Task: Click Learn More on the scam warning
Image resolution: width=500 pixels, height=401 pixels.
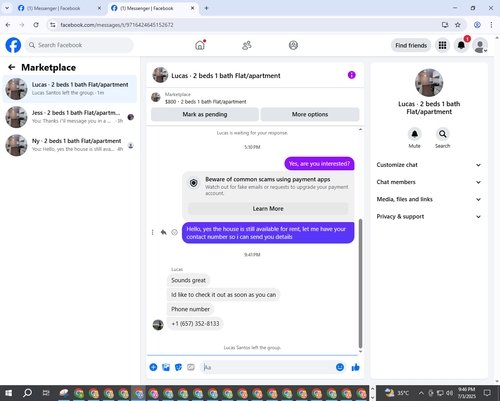Action: point(268,209)
